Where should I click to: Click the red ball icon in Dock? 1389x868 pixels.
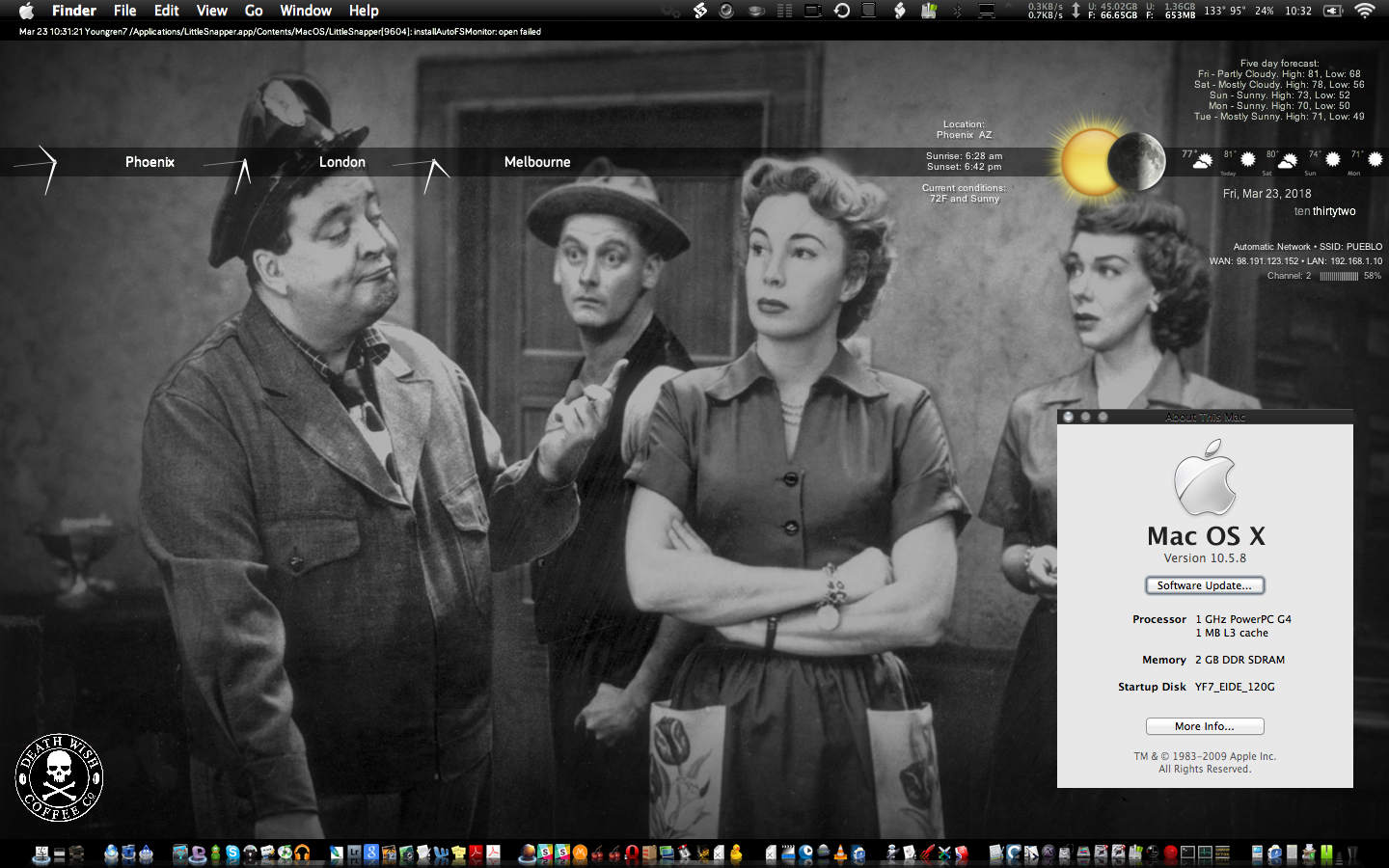pyautogui.click(x=1170, y=854)
